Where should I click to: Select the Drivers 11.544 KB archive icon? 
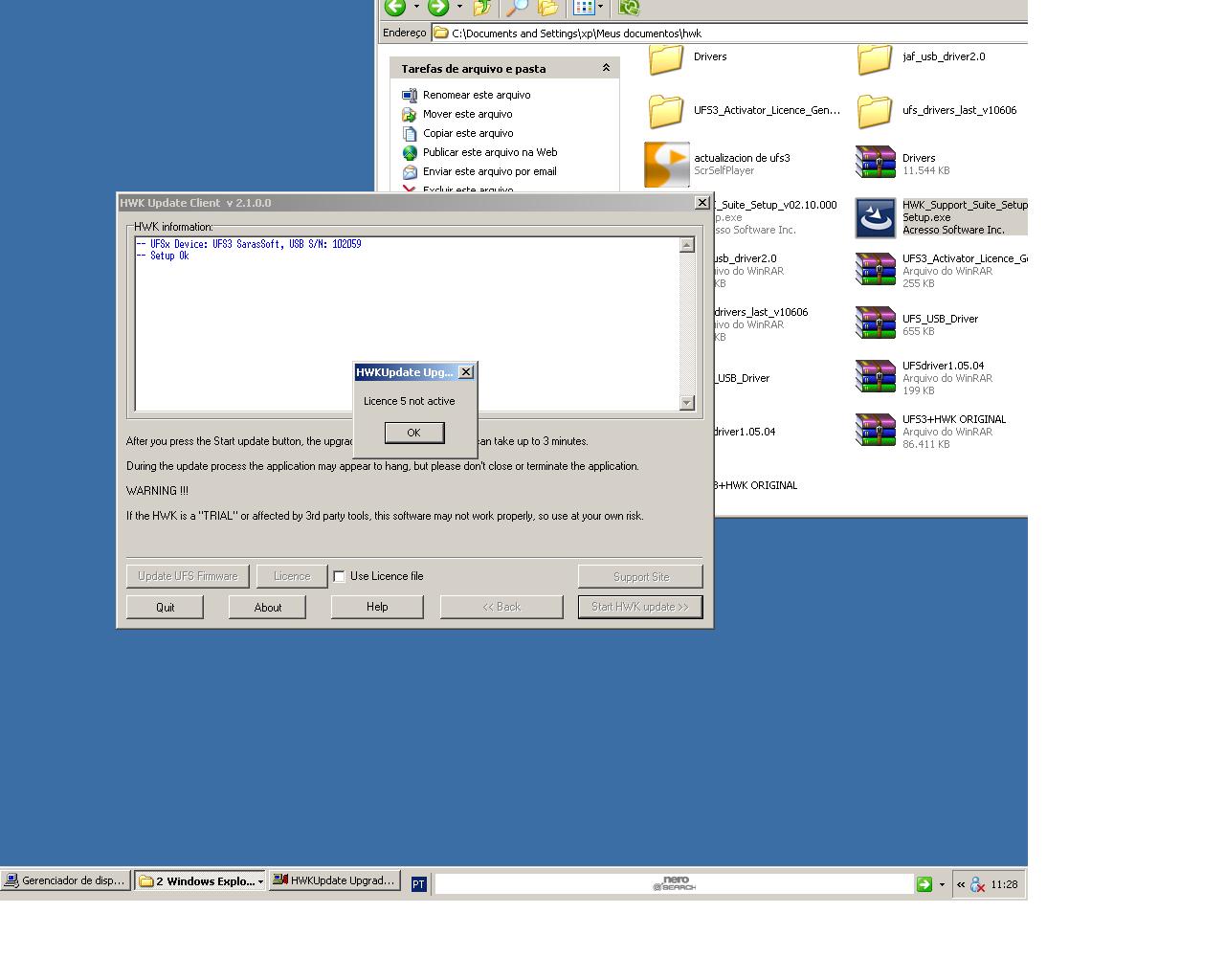tap(875, 162)
